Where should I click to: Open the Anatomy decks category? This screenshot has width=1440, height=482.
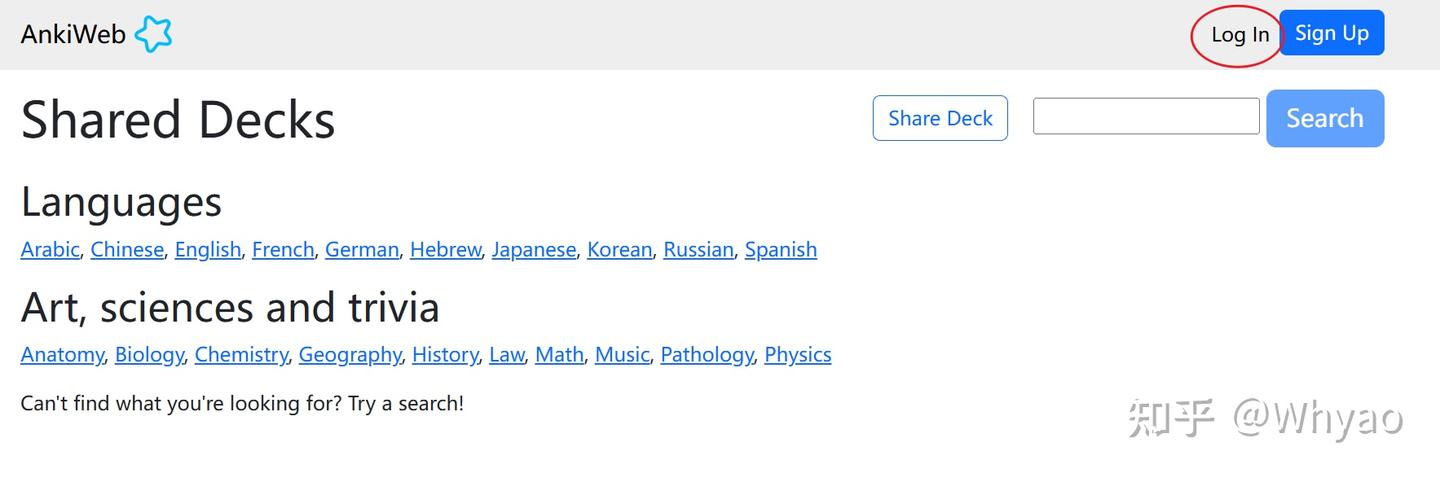[62, 354]
